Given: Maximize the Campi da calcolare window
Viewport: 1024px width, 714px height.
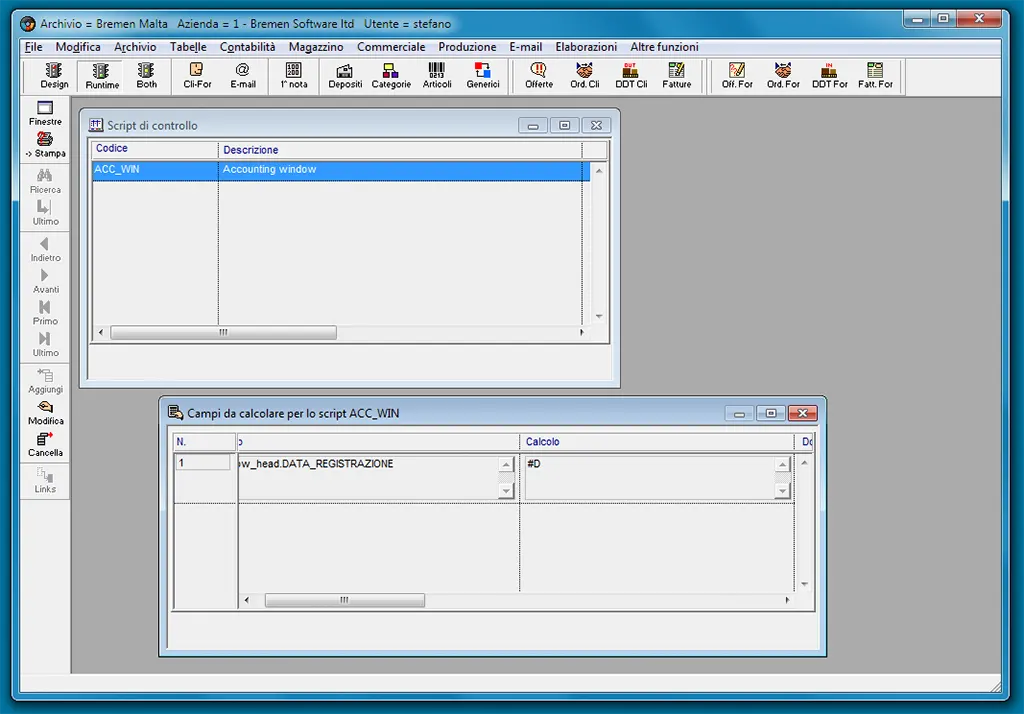Looking at the screenshot, I should [771, 413].
